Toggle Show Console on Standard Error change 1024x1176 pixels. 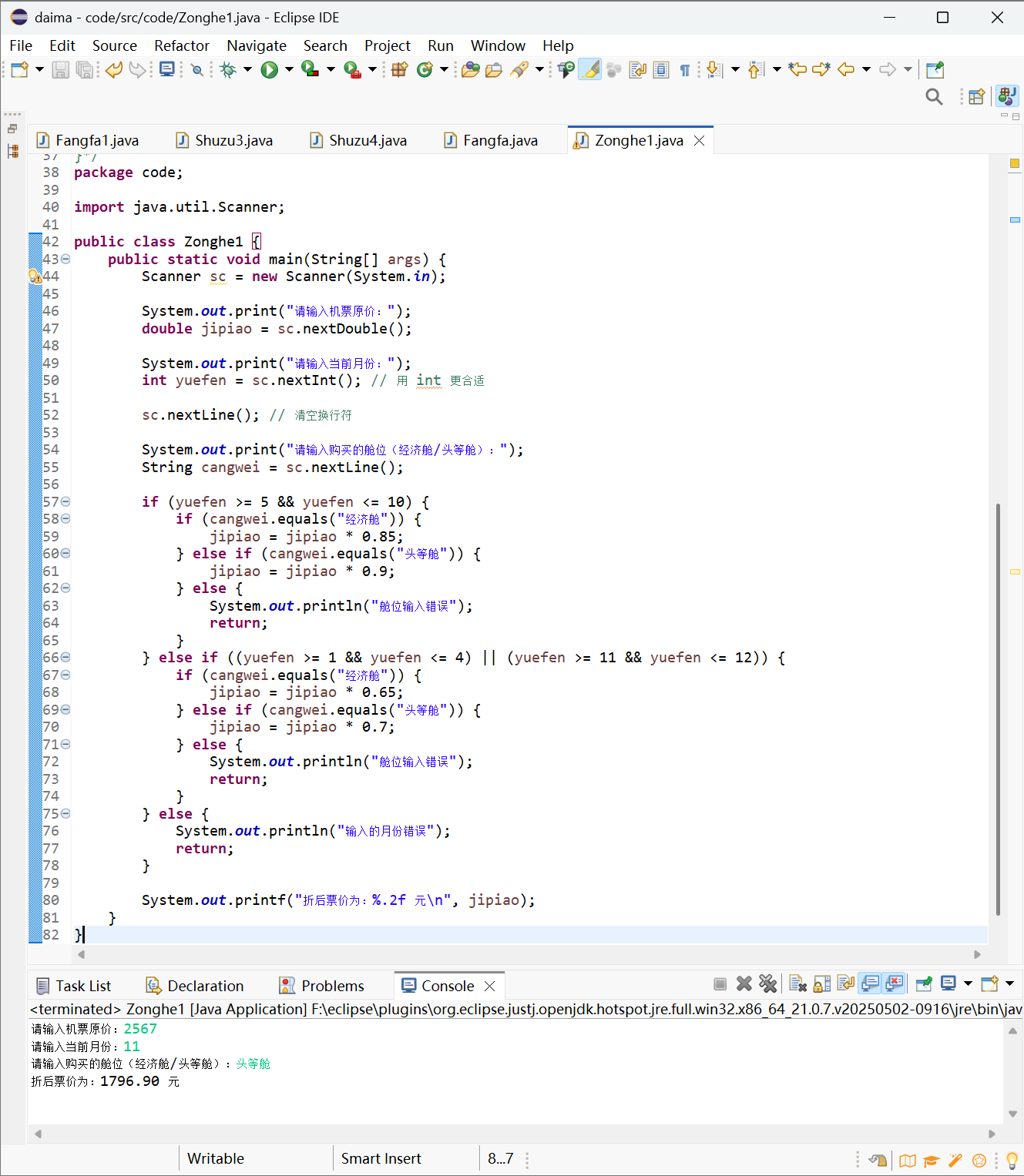[x=894, y=983]
